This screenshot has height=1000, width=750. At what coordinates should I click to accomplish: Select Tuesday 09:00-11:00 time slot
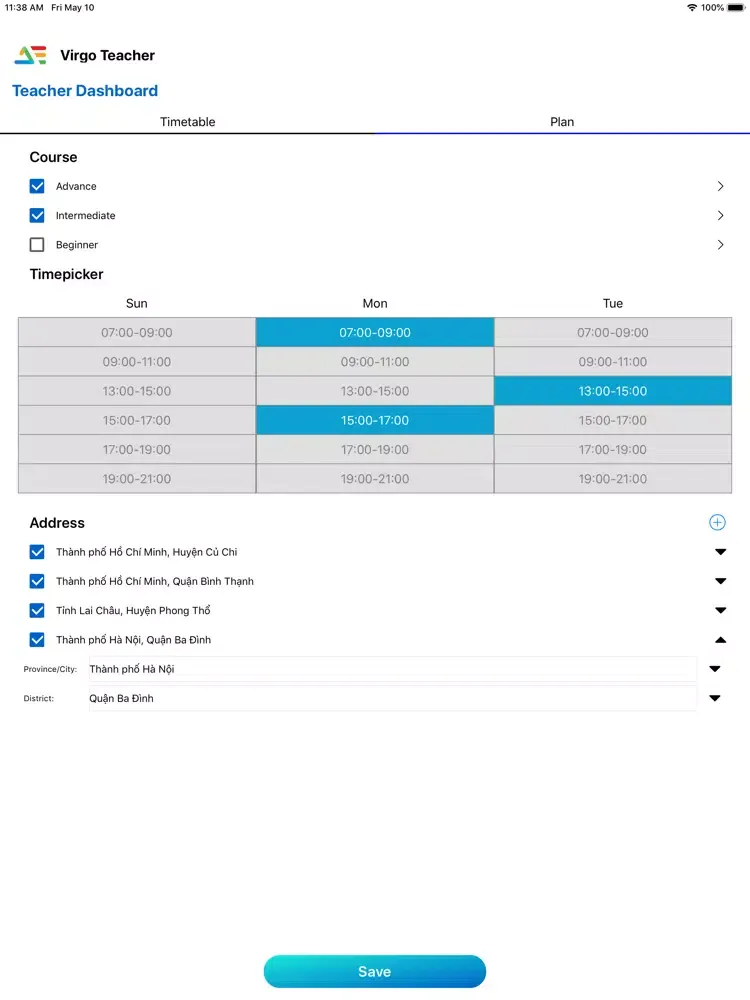coord(613,362)
